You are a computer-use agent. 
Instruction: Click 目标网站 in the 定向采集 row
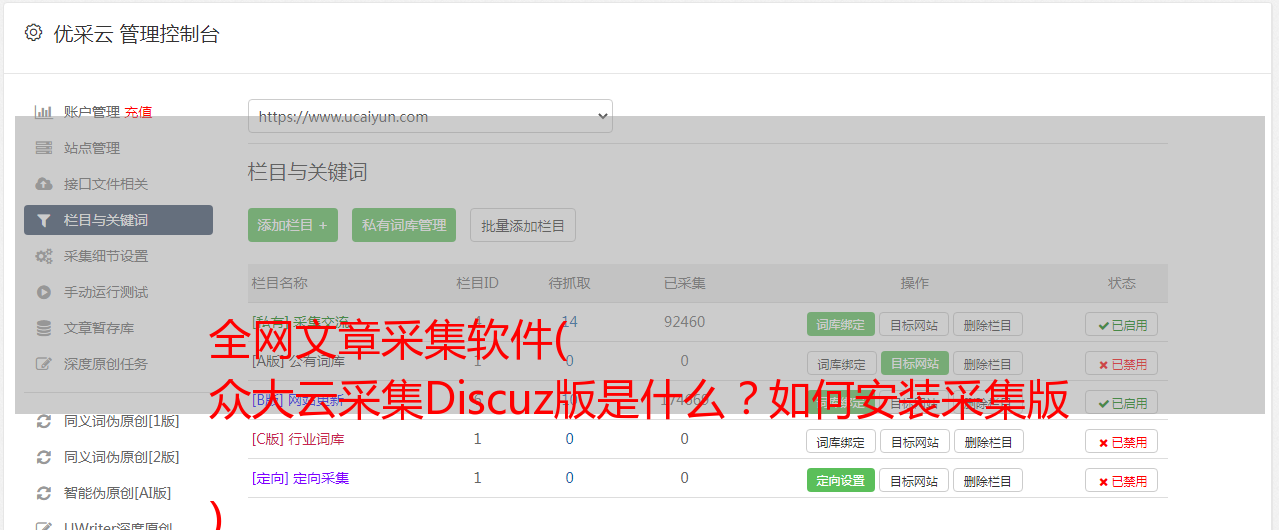915,480
